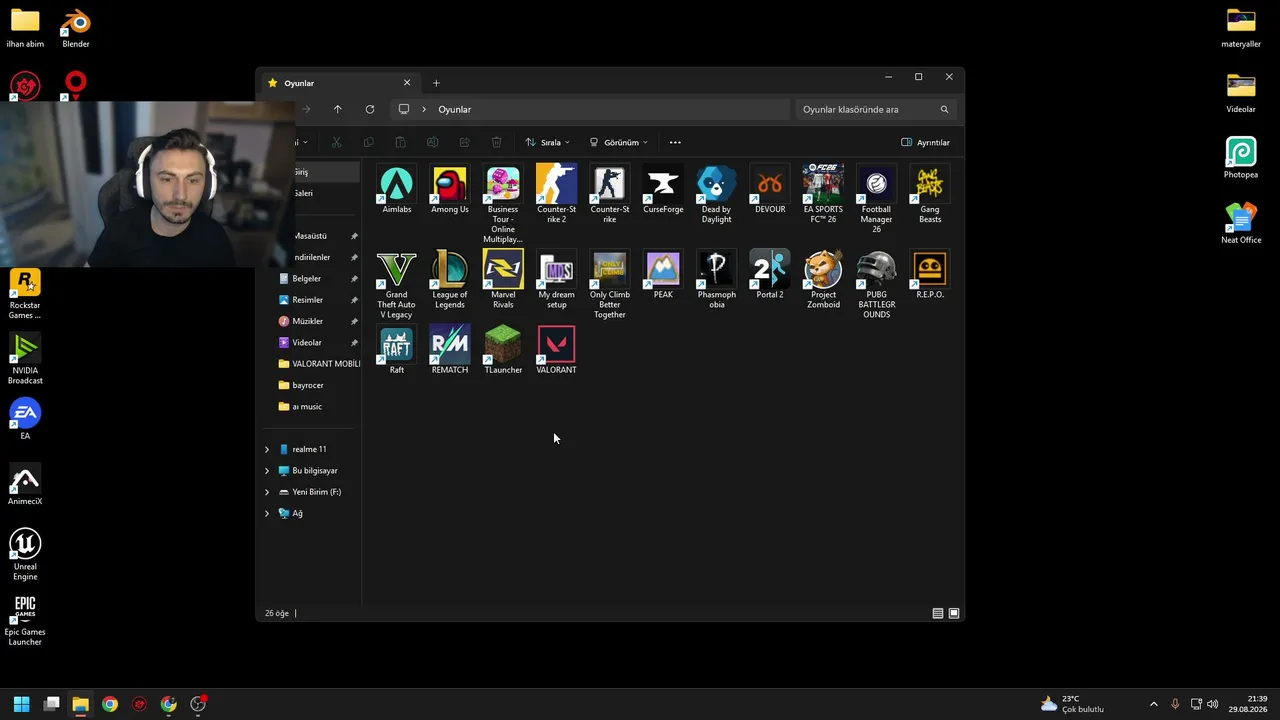Select the CurseForge shortcut

click(x=663, y=190)
